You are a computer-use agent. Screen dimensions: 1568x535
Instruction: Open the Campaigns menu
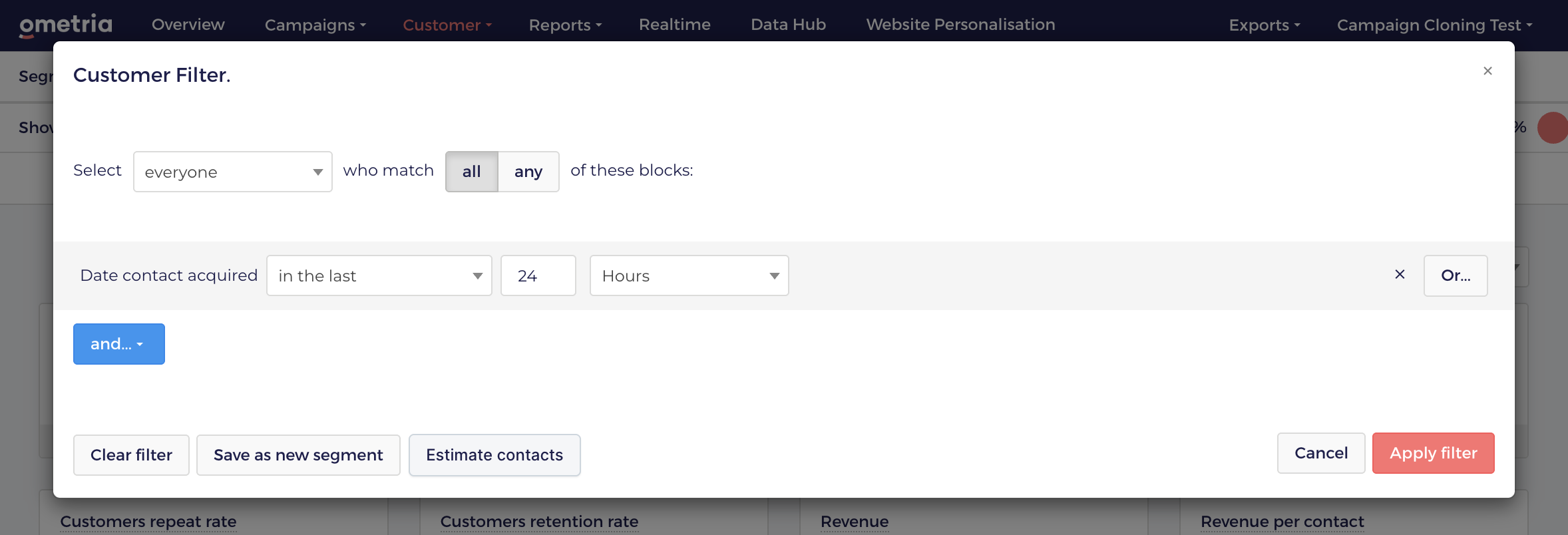315,25
